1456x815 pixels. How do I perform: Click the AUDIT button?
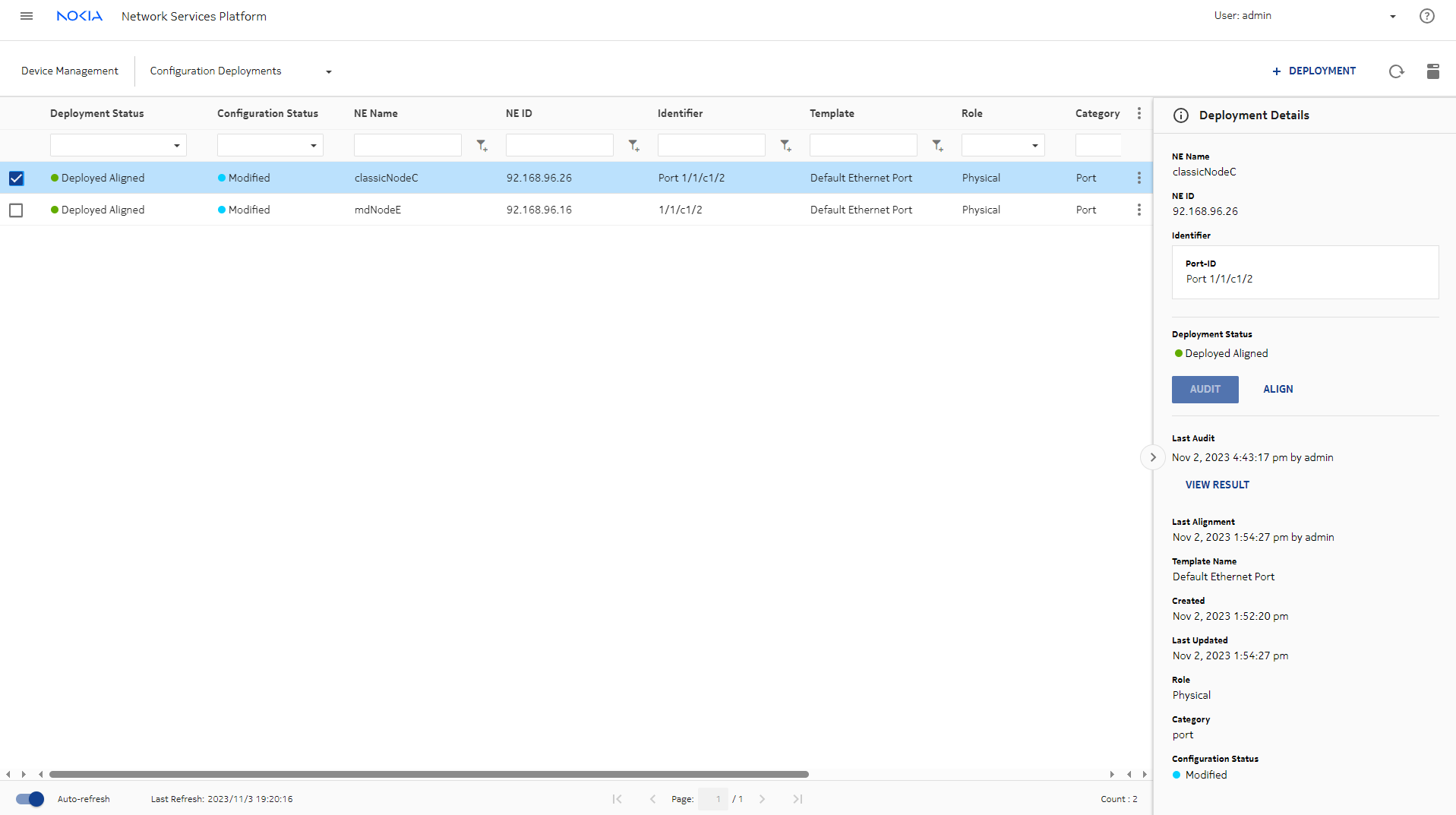coord(1205,389)
